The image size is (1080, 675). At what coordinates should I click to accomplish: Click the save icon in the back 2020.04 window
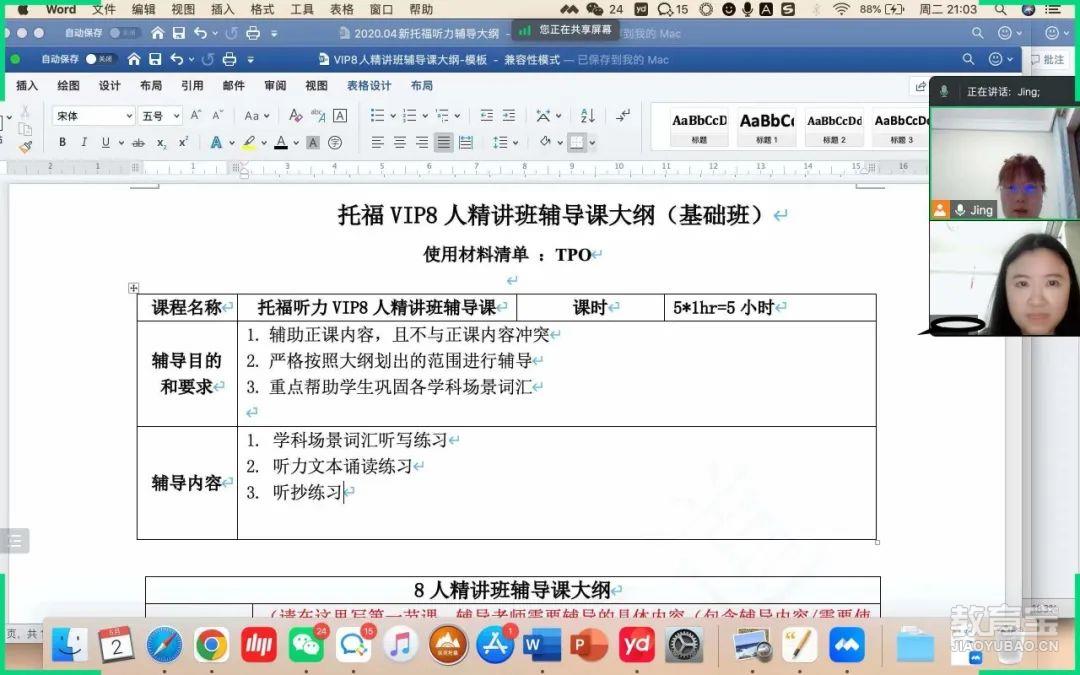click(179, 33)
